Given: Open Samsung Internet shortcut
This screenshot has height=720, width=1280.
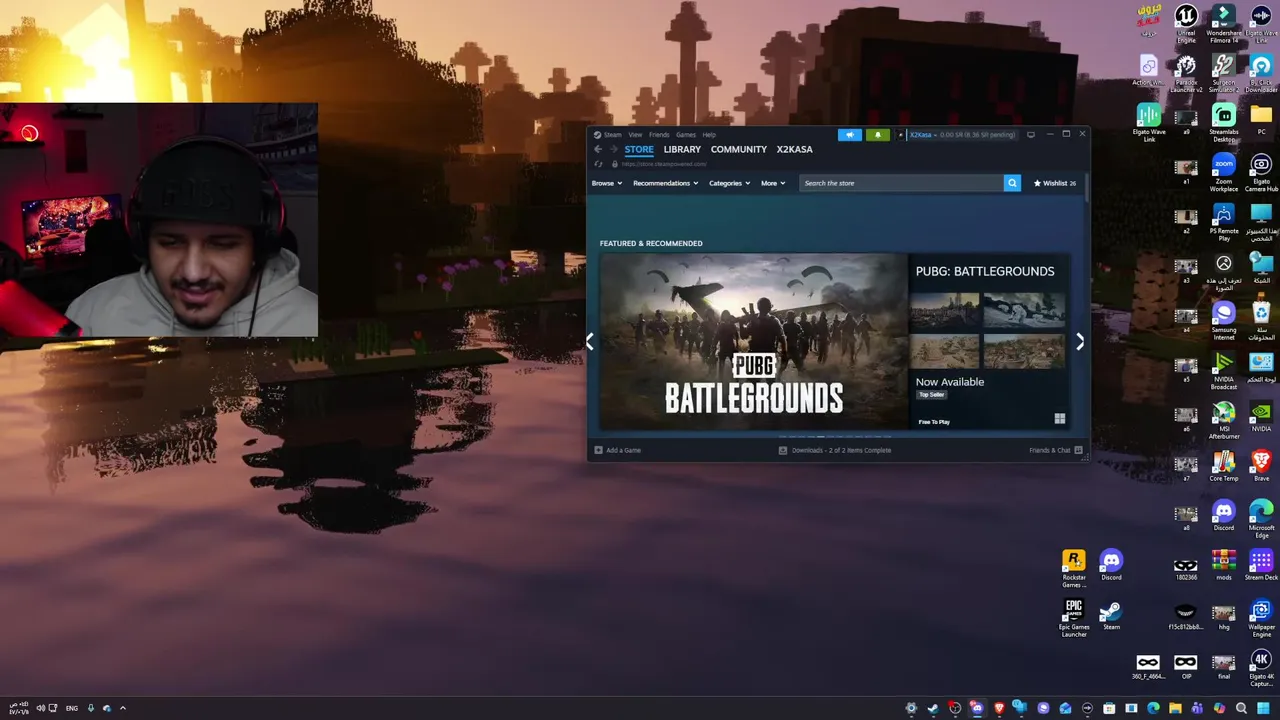Looking at the screenshot, I should tap(1224, 322).
